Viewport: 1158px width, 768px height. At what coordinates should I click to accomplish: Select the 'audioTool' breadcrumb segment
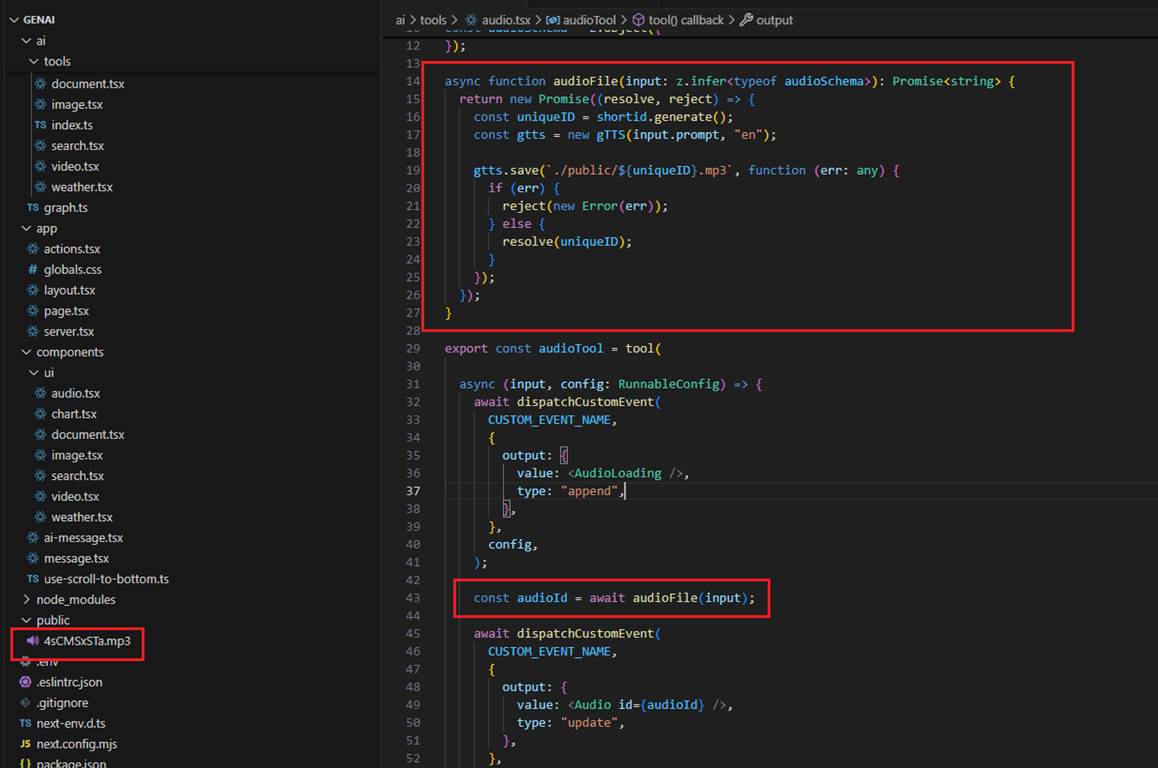[589, 20]
